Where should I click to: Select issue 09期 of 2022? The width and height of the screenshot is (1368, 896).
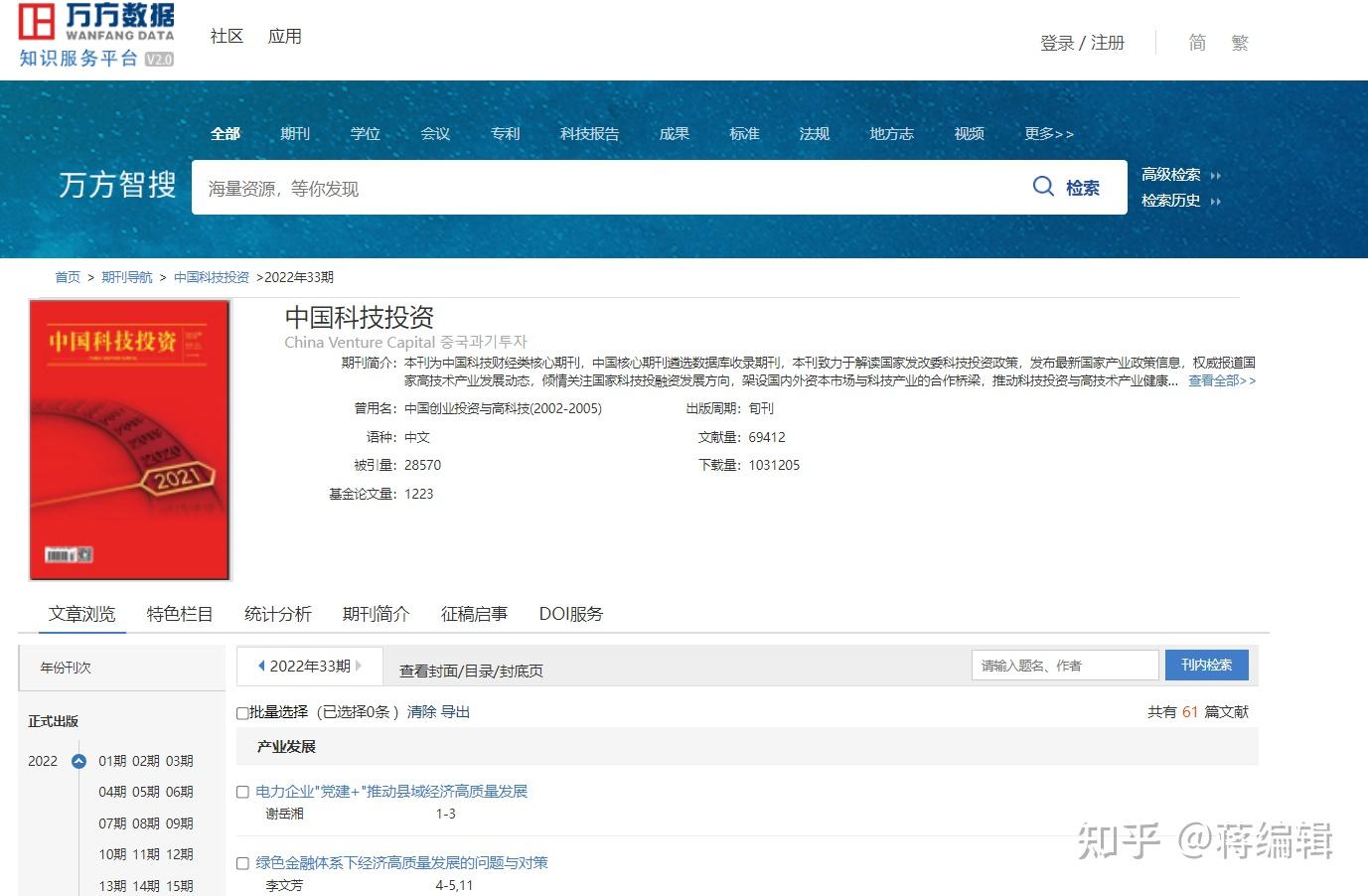(180, 823)
